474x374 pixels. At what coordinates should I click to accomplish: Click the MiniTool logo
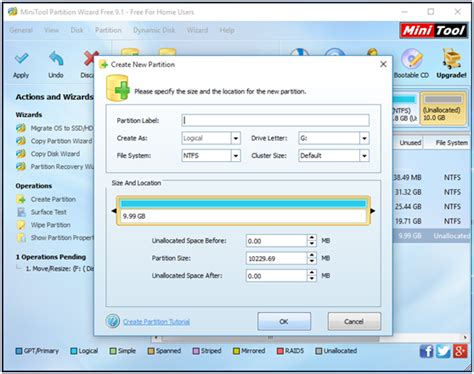click(433, 31)
